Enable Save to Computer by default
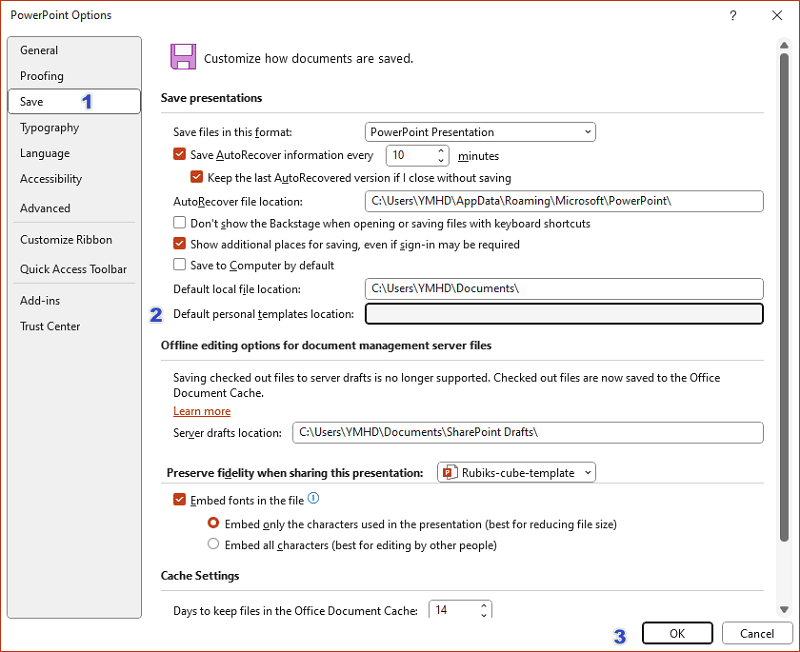The height and width of the screenshot is (652, 800). [180, 265]
